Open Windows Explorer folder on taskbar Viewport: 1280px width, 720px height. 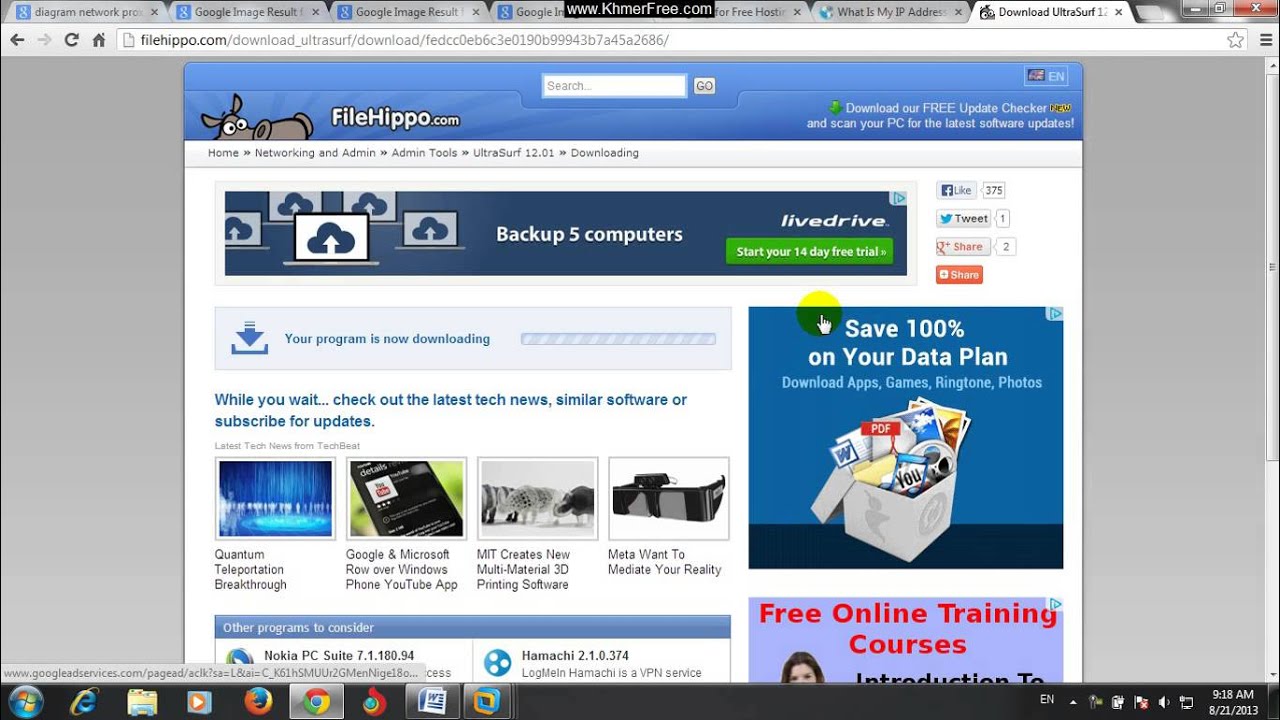tap(142, 702)
